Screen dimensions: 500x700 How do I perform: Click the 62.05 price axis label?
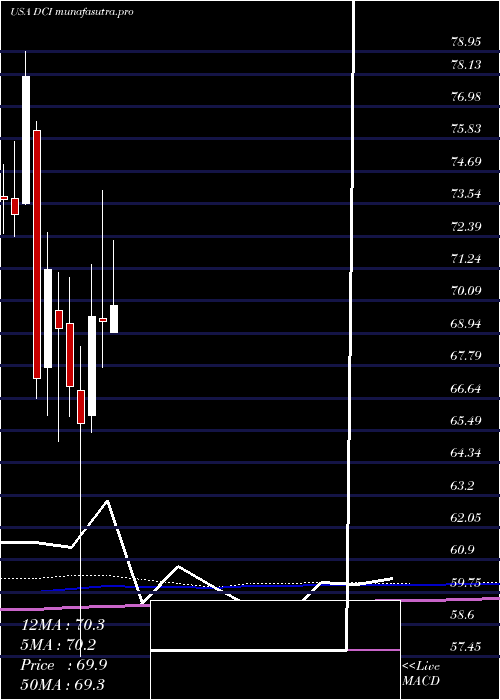click(466, 518)
